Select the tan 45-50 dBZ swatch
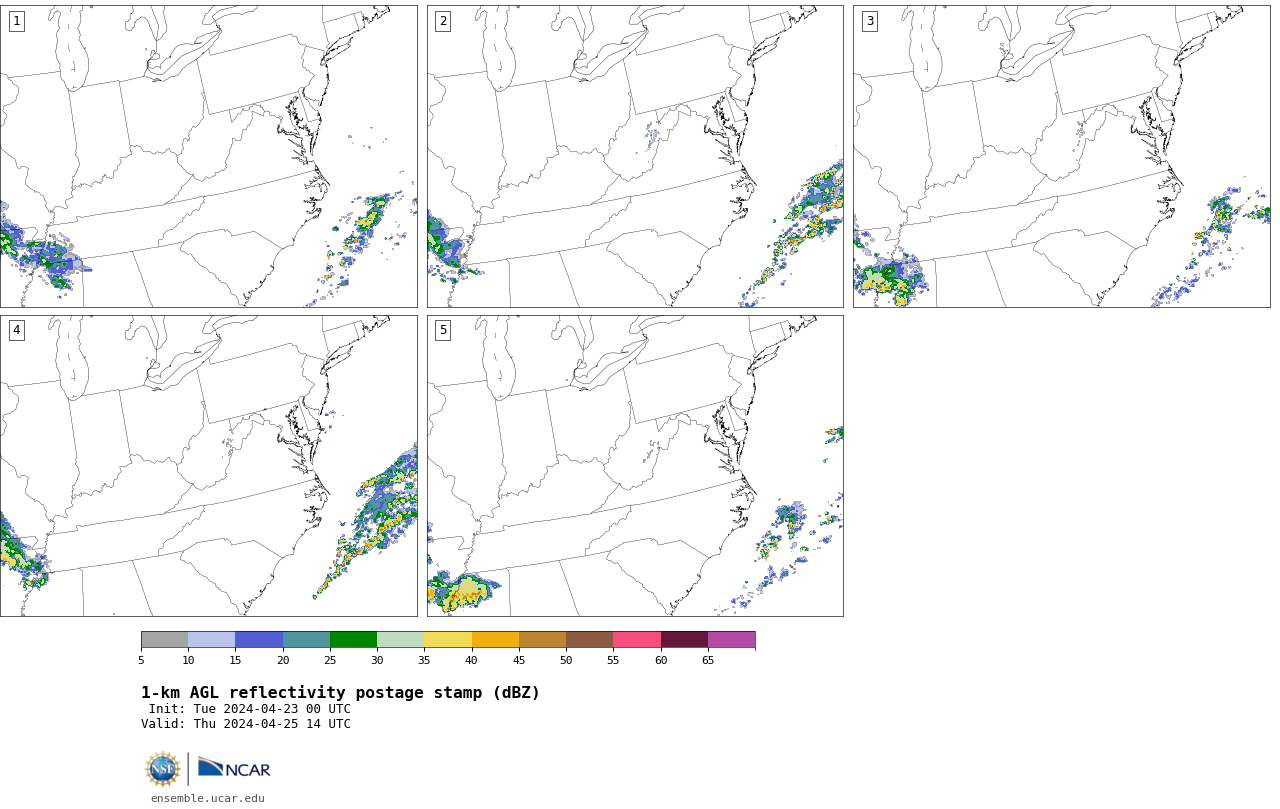This screenshot has height=809, width=1280. [542, 640]
